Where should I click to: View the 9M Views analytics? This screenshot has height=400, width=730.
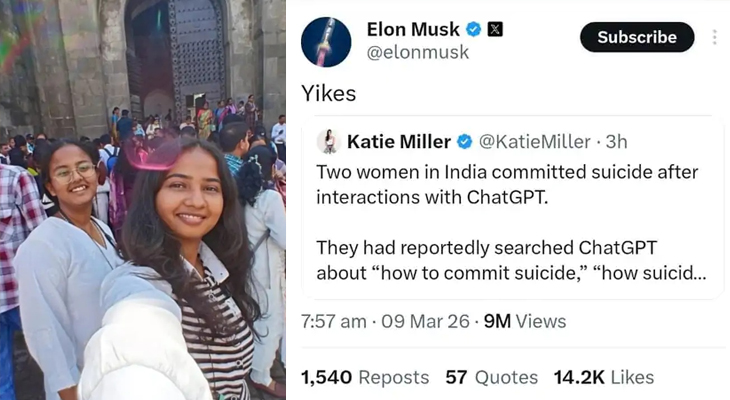(525, 322)
